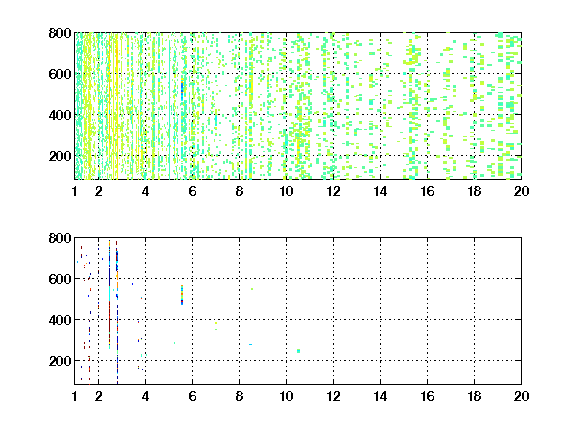Image resolution: width=576 pixels, height=432 pixels.
Task: Select x-axis label 20 on bottom plot
Action: coord(521,396)
